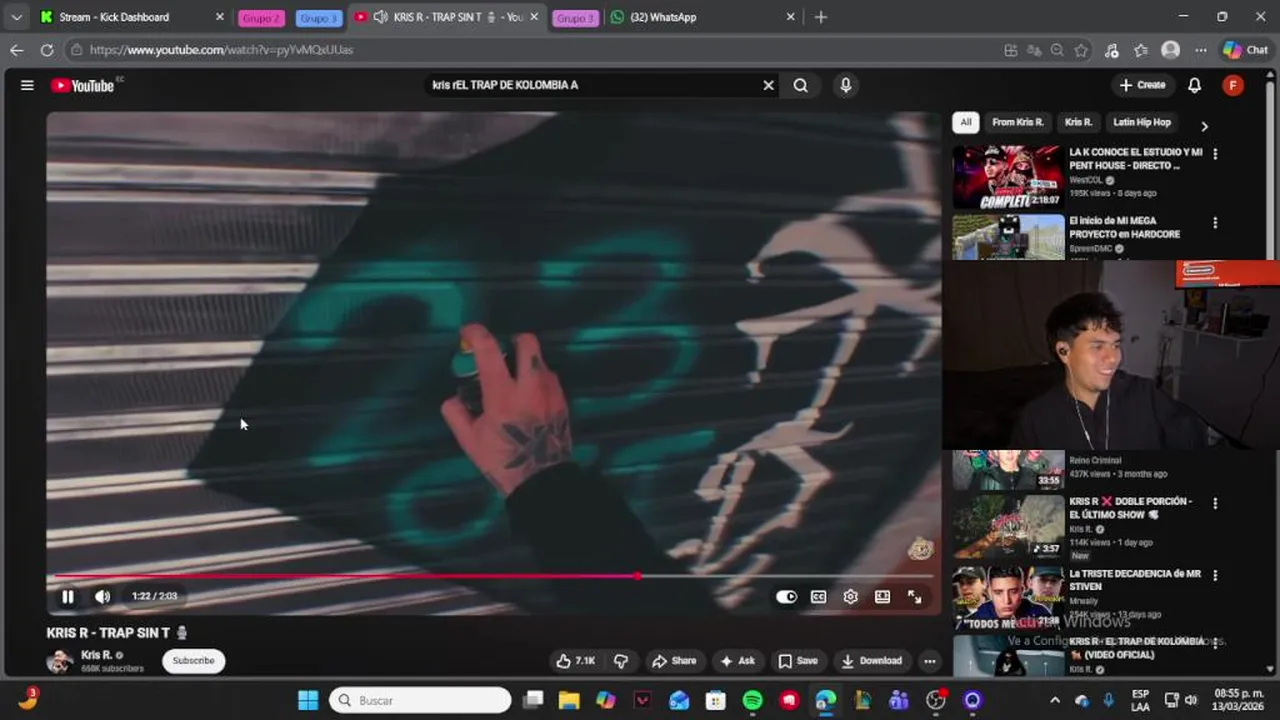
Task: Open Windows Start menu
Action: point(308,700)
